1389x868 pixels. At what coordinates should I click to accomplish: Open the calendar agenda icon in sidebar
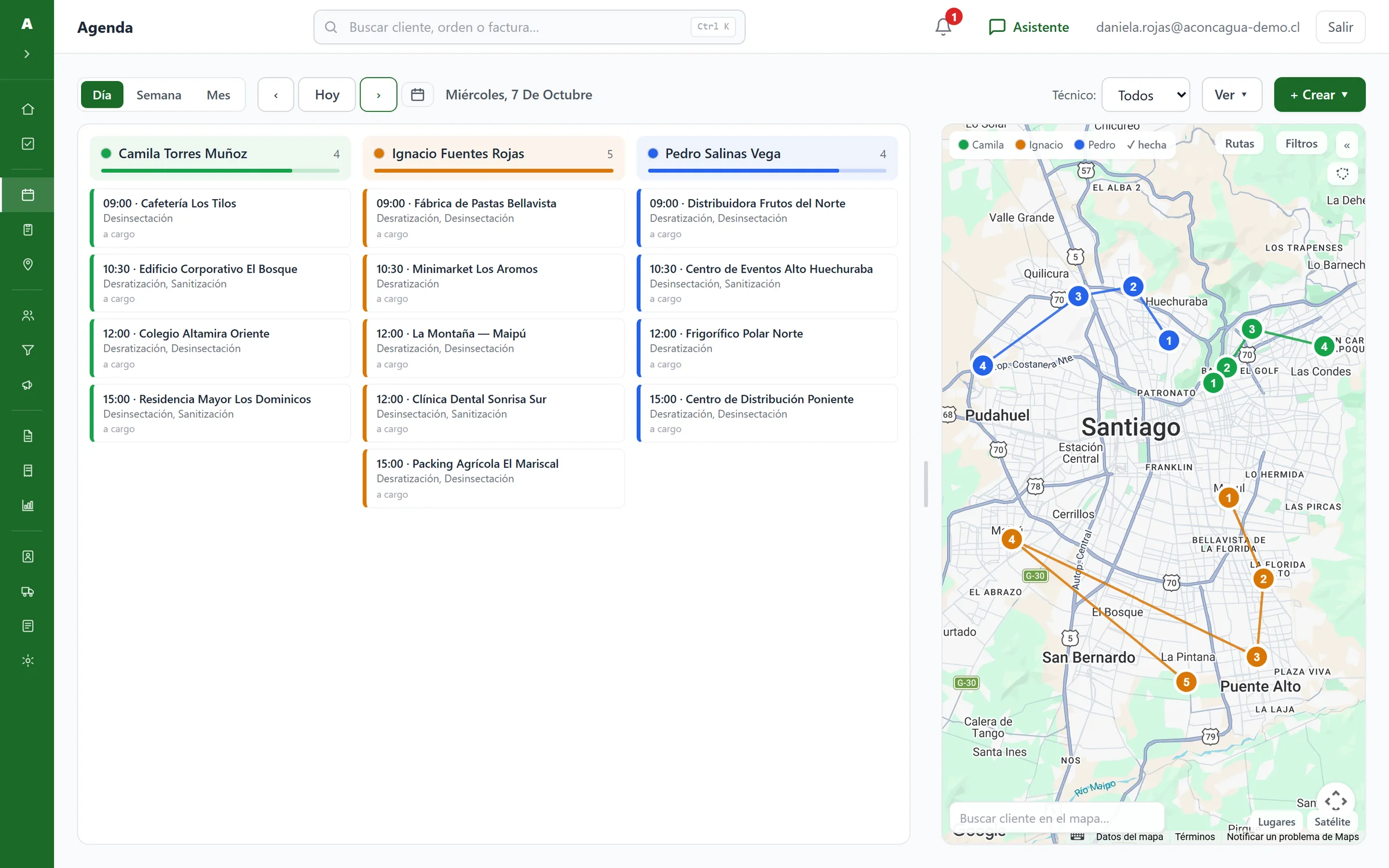pyautogui.click(x=28, y=194)
